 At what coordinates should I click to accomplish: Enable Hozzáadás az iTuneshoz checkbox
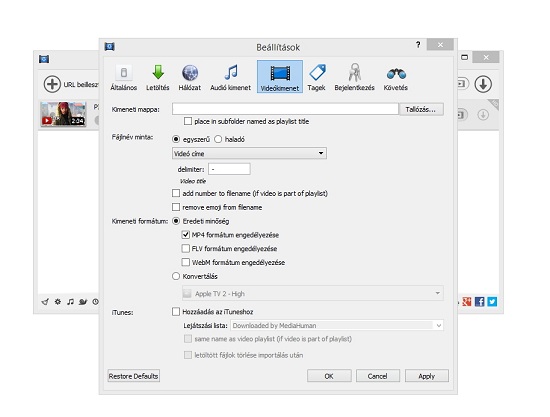[x=176, y=312]
